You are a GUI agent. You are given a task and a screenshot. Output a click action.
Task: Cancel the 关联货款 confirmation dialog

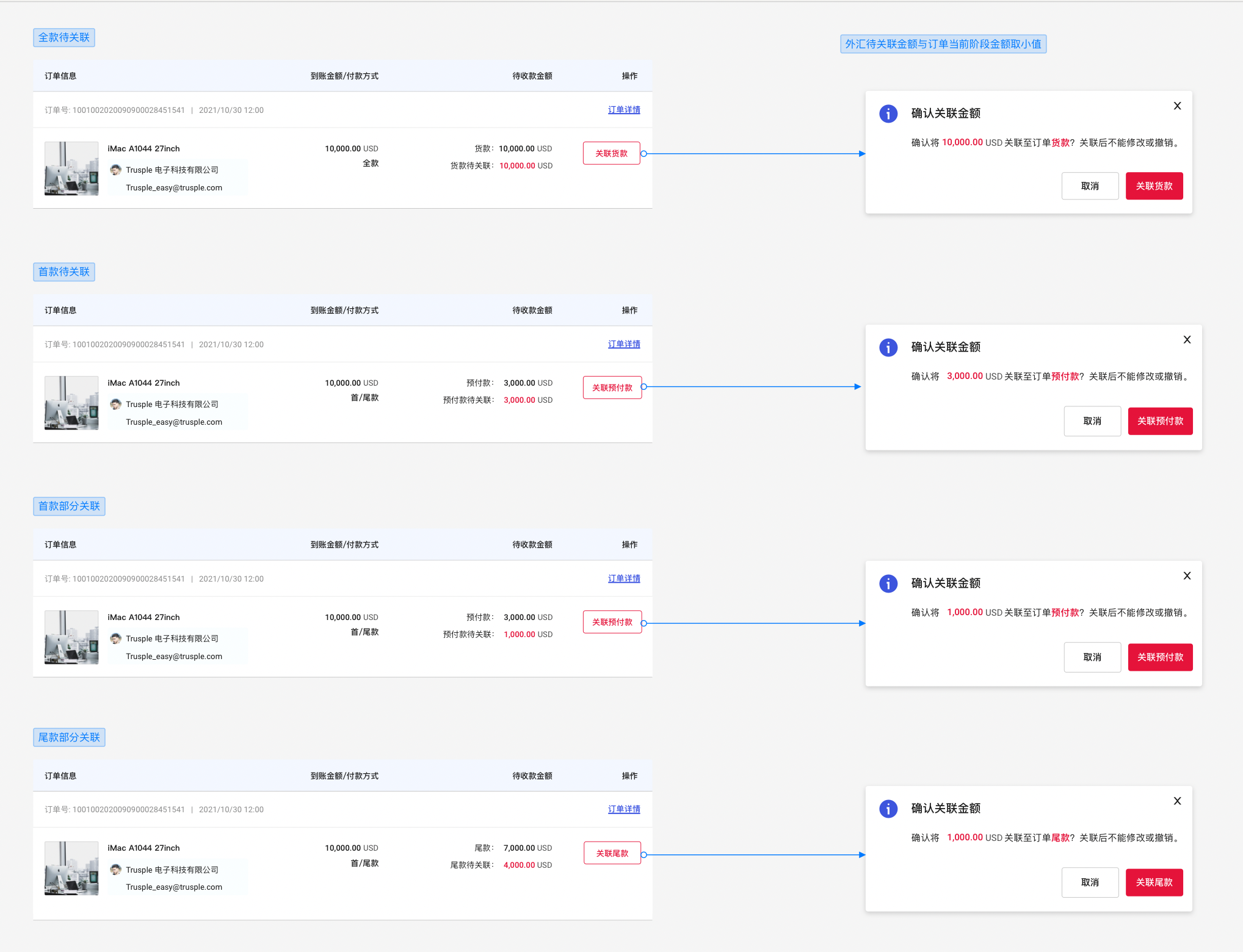pyautogui.click(x=1089, y=186)
